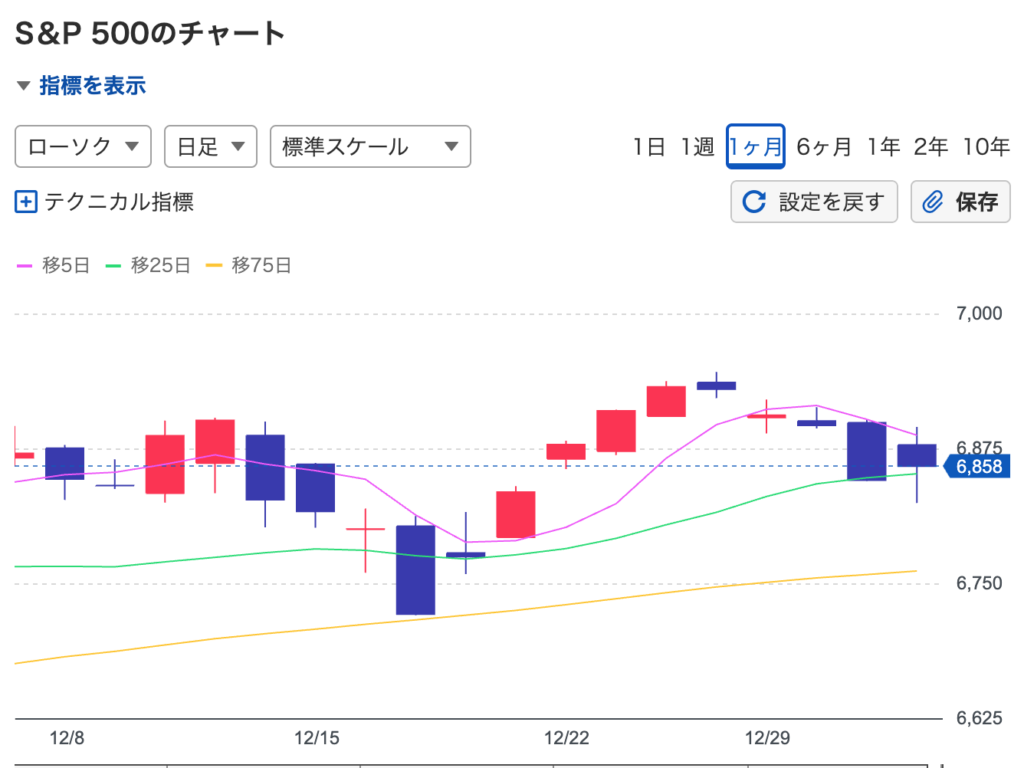
Task: Switch to the 2年 time range
Action: pos(930,147)
